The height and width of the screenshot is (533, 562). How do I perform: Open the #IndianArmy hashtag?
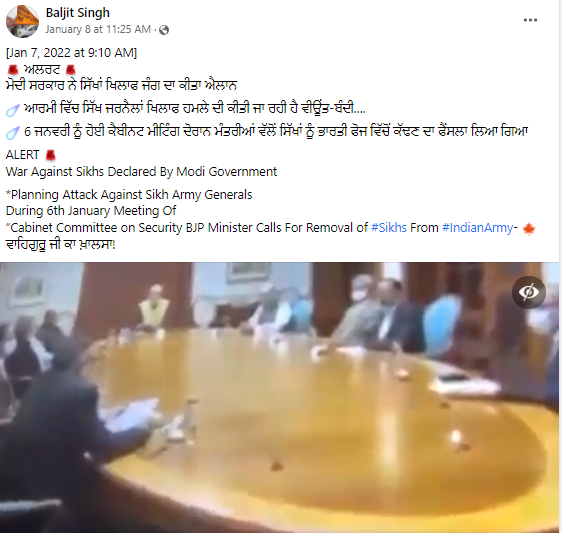(x=478, y=228)
